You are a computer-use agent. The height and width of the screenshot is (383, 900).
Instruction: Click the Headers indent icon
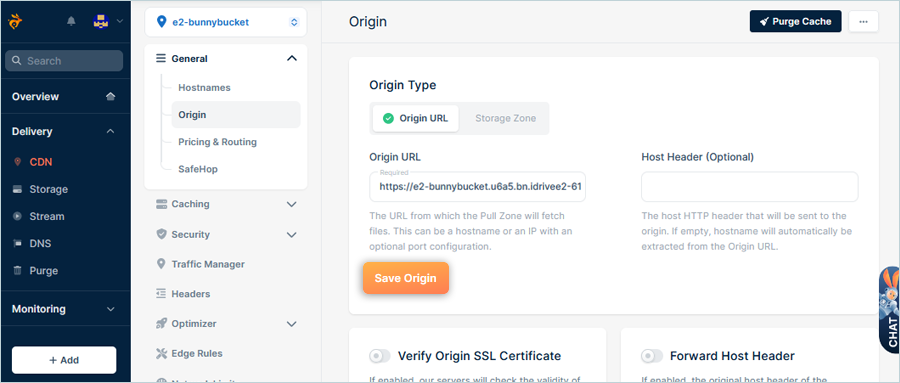pos(161,294)
